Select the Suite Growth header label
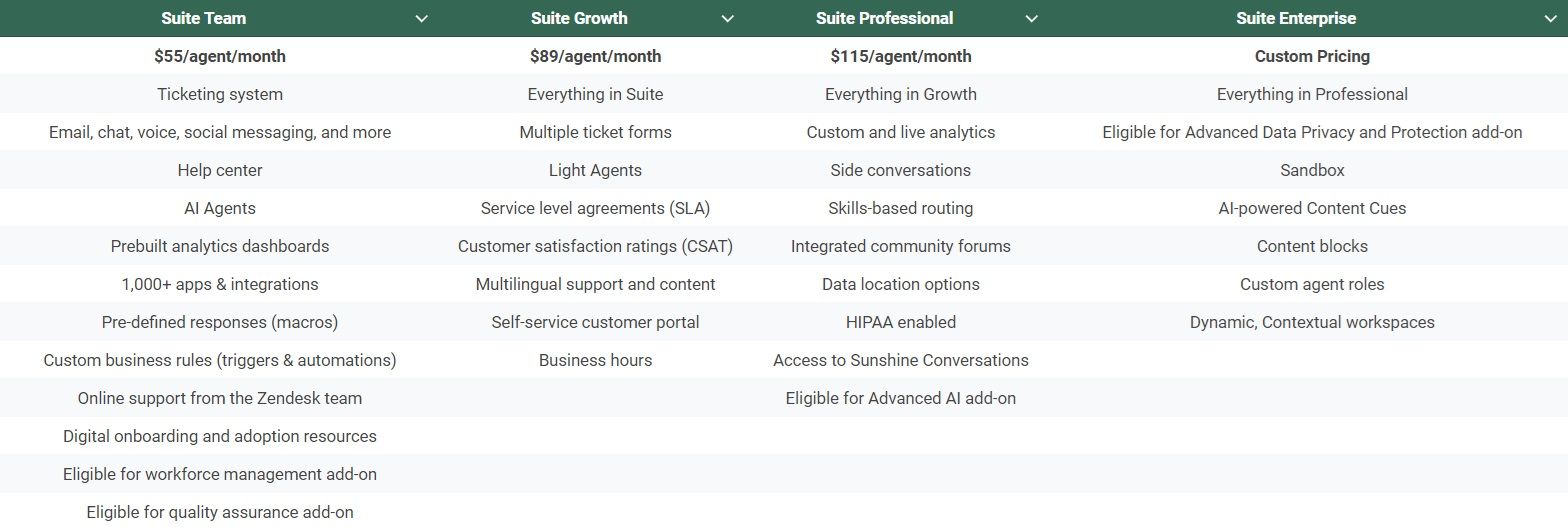 [x=579, y=18]
